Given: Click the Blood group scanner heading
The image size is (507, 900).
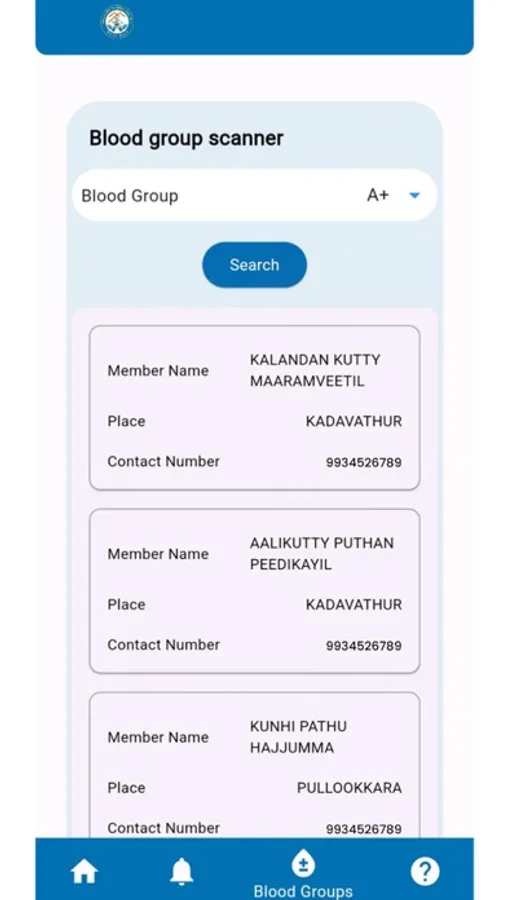Looking at the screenshot, I should (x=186, y=138).
